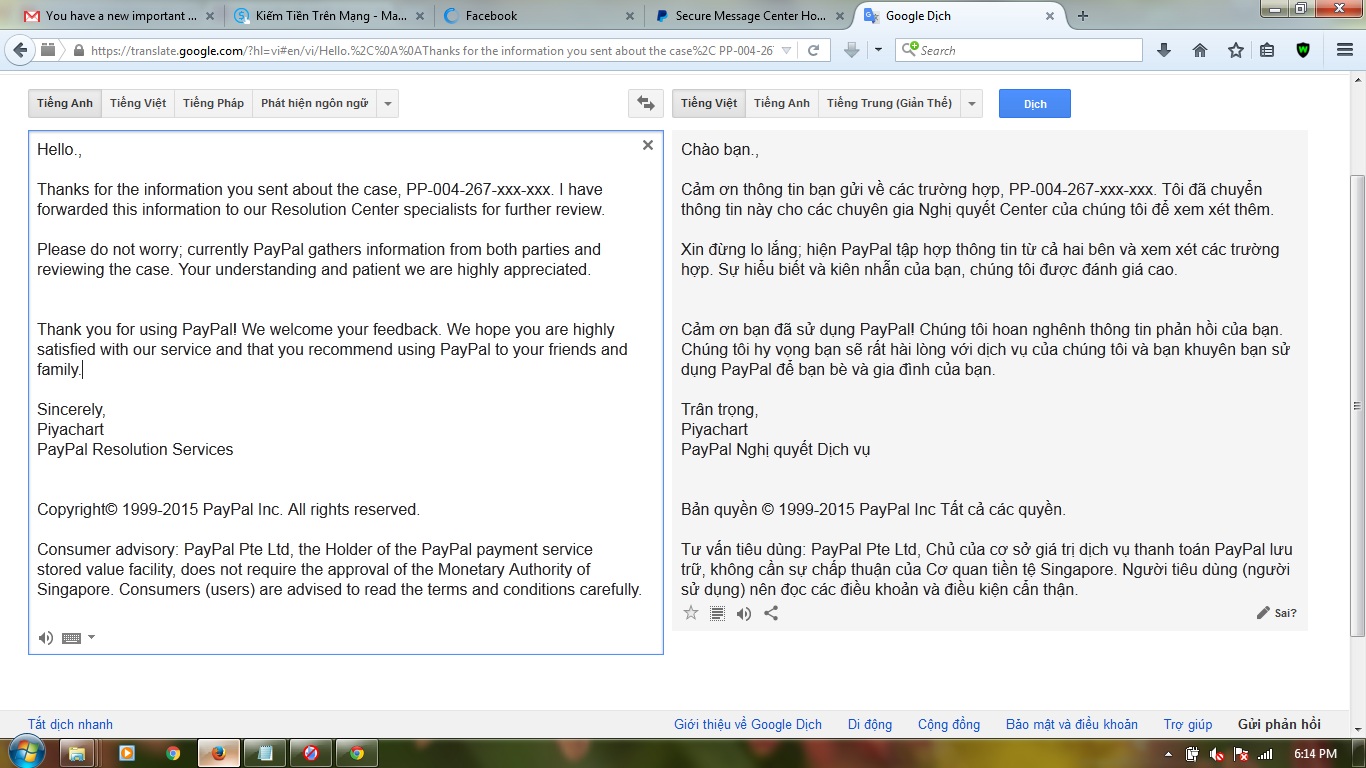The width and height of the screenshot is (1366, 768).
Task: Click the page vertical scrollbar
Action: click(x=1357, y=405)
